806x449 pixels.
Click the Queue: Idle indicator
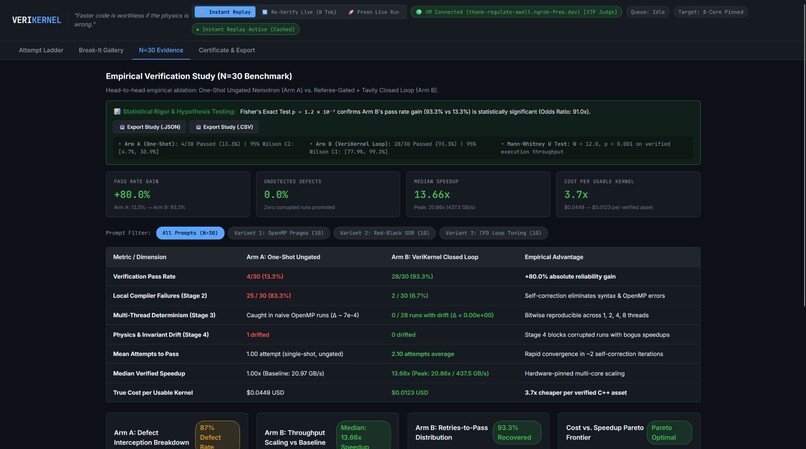coord(648,12)
